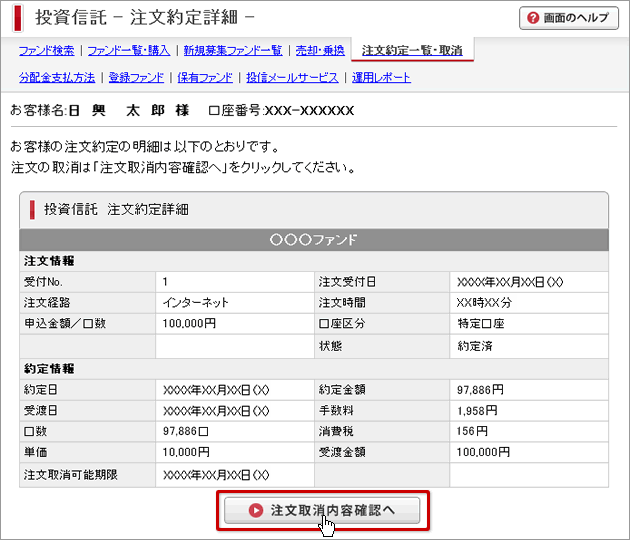630x540 pixels.
Task: Open the 画面のヘルプ help button
Action: pos(569,18)
